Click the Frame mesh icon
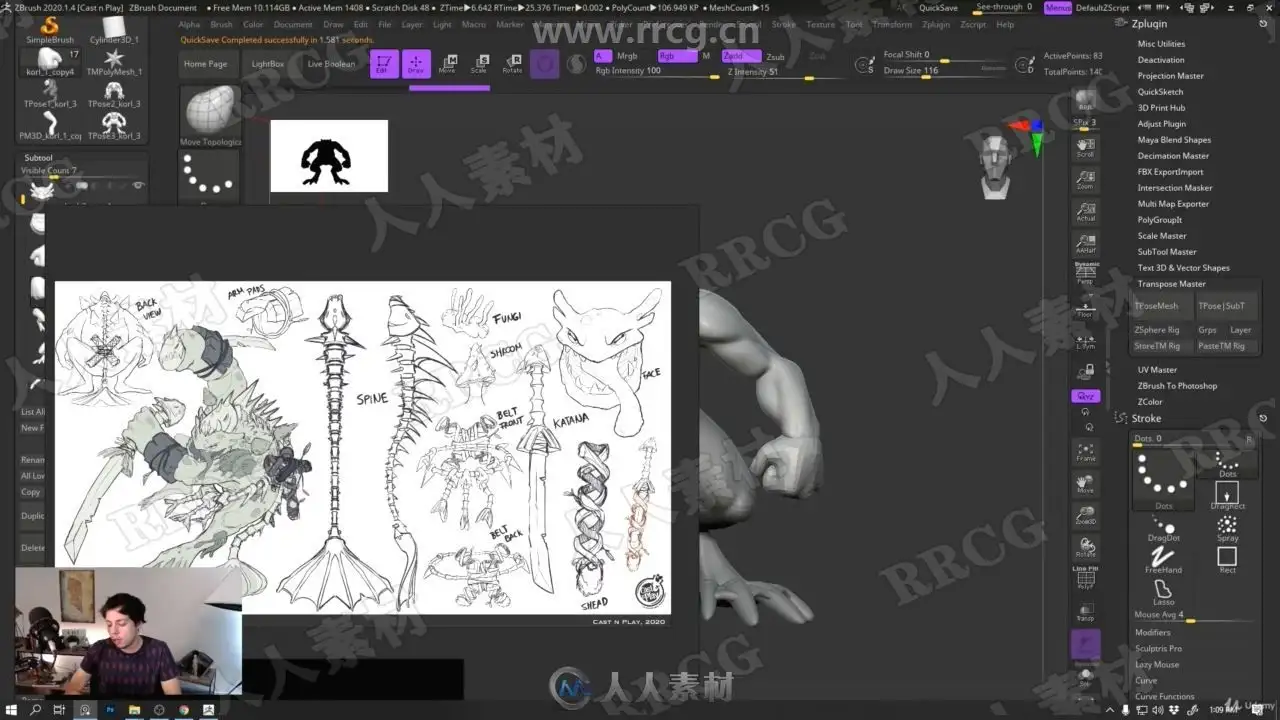 tap(1085, 452)
